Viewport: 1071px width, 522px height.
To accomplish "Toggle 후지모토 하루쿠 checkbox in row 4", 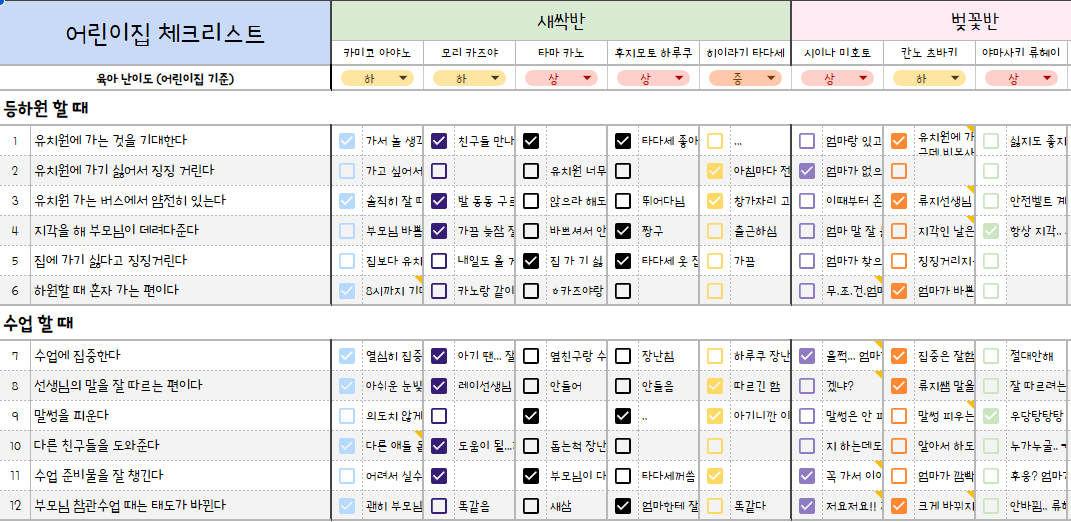I will click(622, 231).
